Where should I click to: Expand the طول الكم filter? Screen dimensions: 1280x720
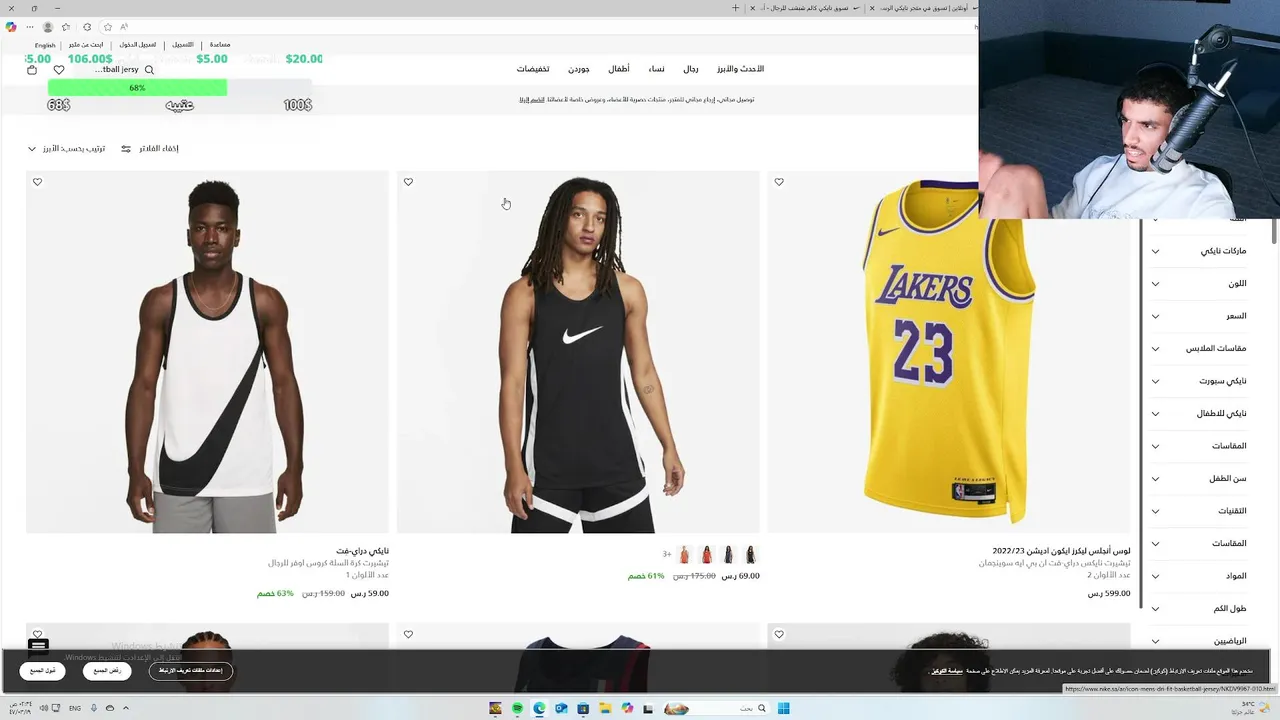click(x=1199, y=609)
